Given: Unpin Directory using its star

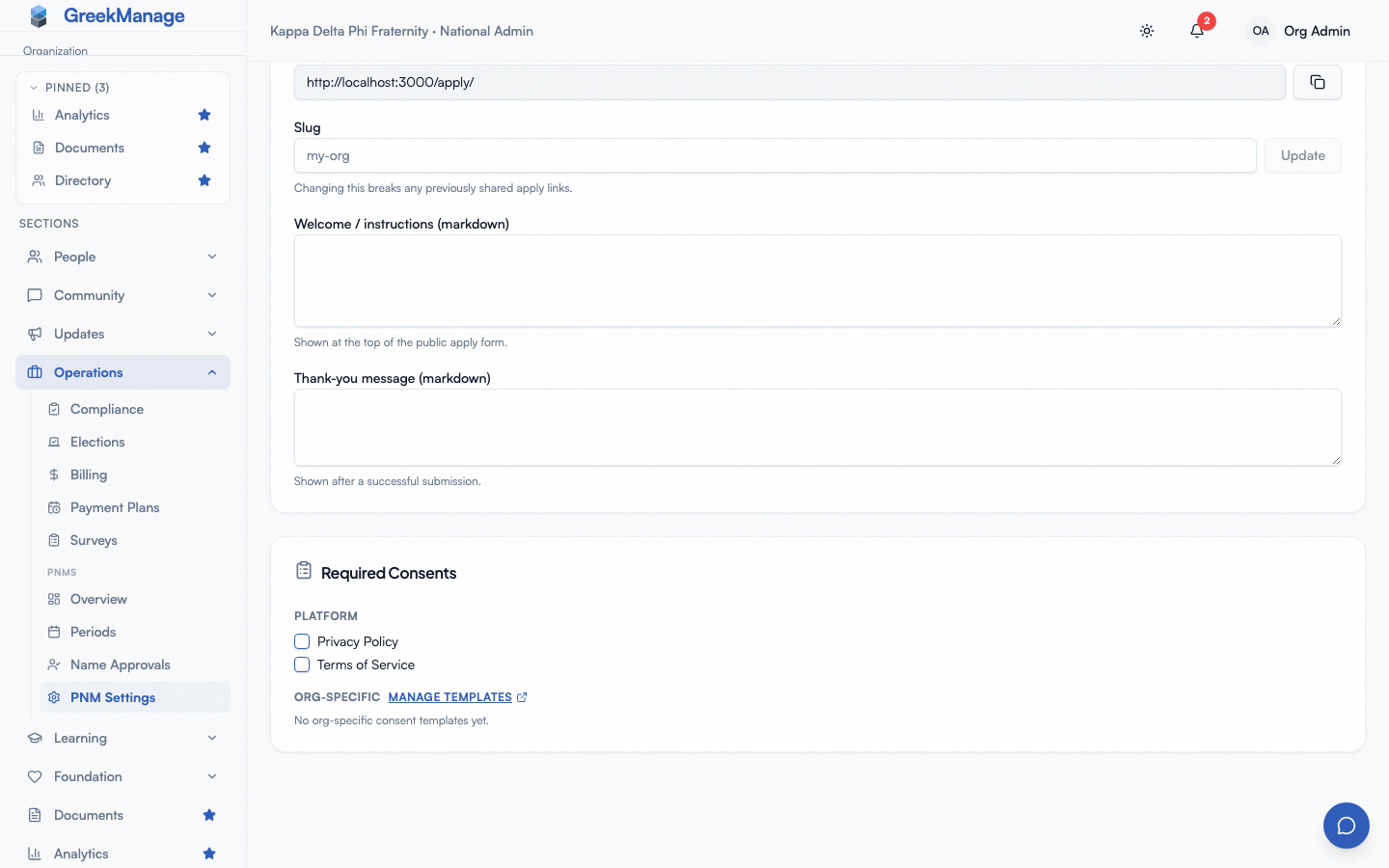Looking at the screenshot, I should click(x=204, y=180).
